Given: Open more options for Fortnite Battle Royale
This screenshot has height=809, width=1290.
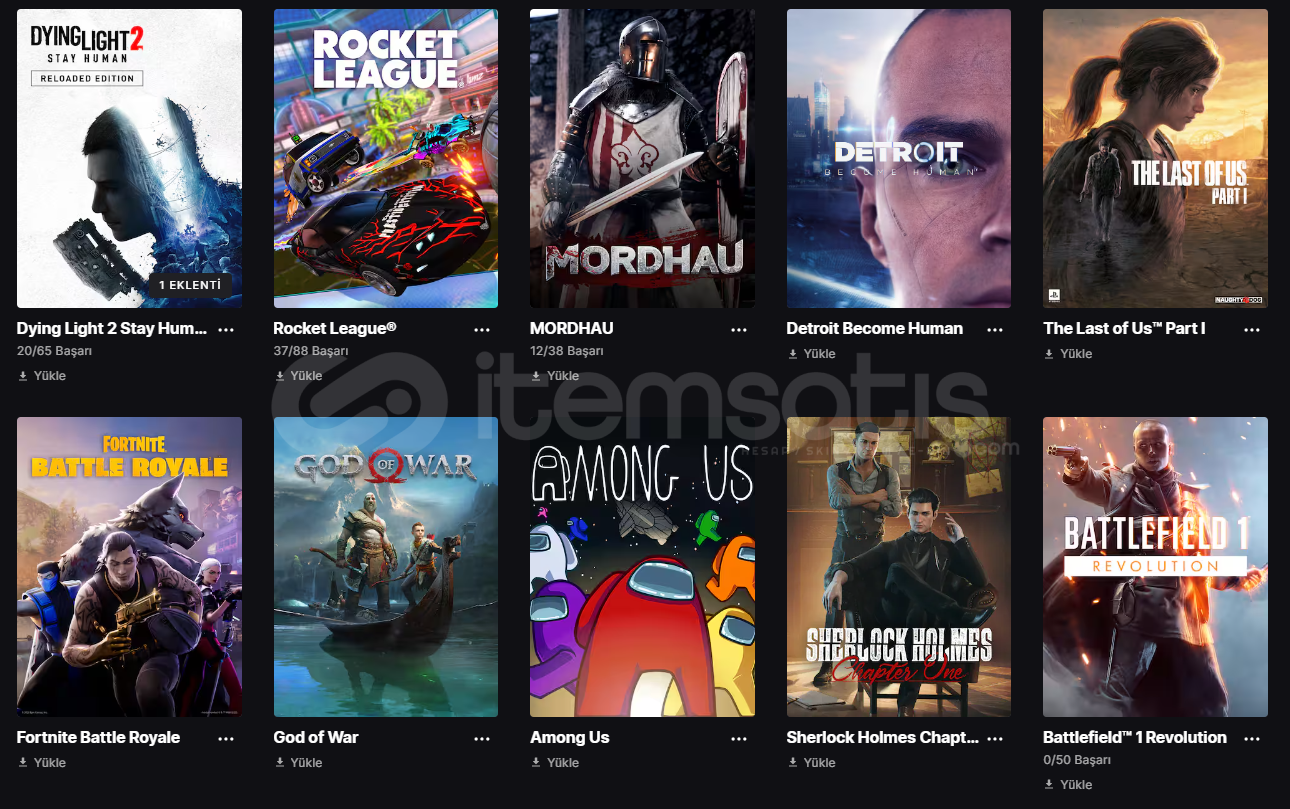Looking at the screenshot, I should pyautogui.click(x=226, y=738).
